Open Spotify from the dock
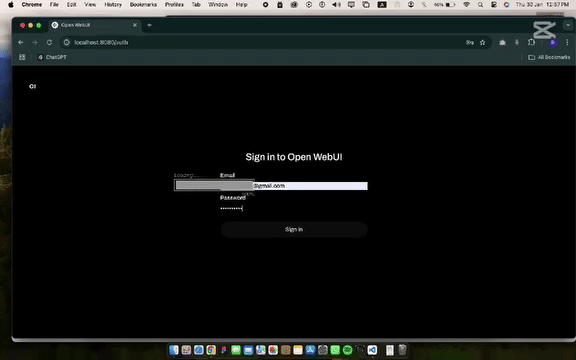 pyautogui.click(x=348, y=350)
